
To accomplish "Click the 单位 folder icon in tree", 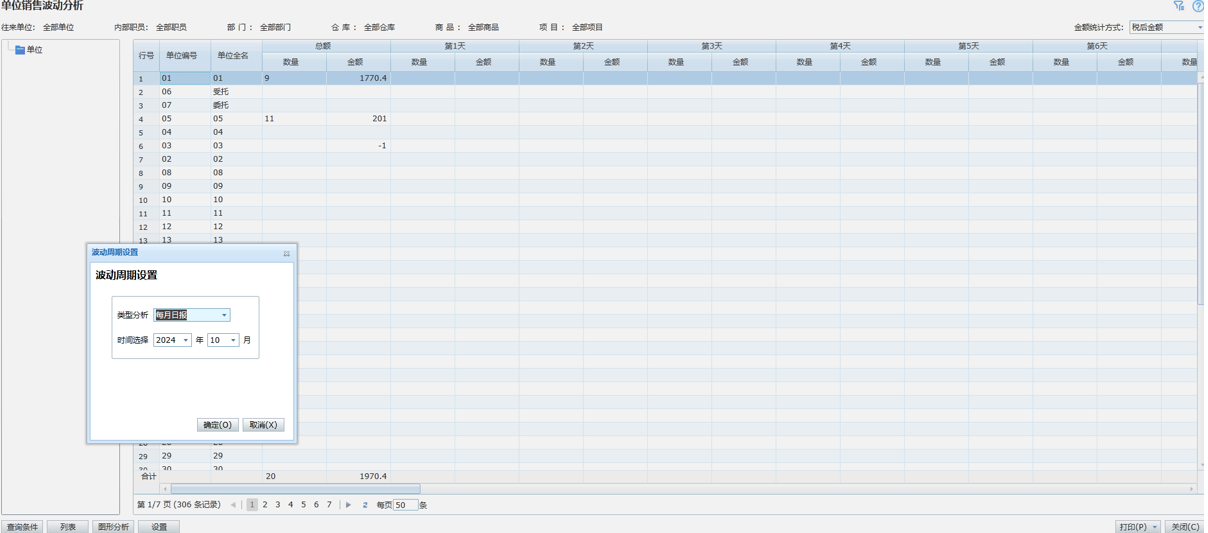I will (x=20, y=50).
